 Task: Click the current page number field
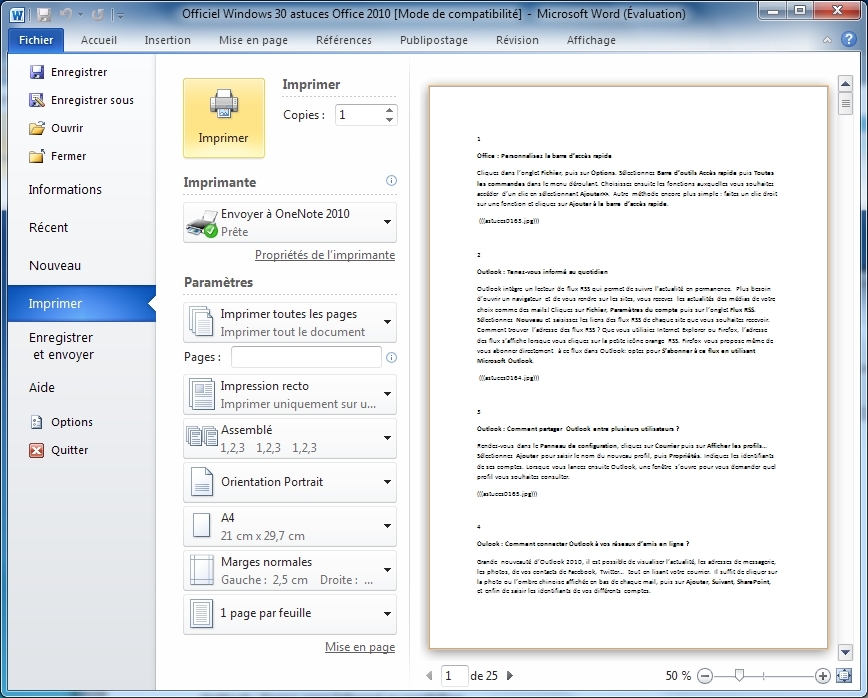454,676
